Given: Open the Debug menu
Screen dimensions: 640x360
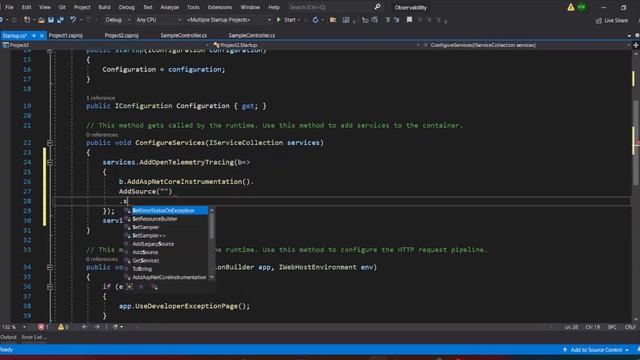Looking at the screenshot, I should [x=127, y=7].
